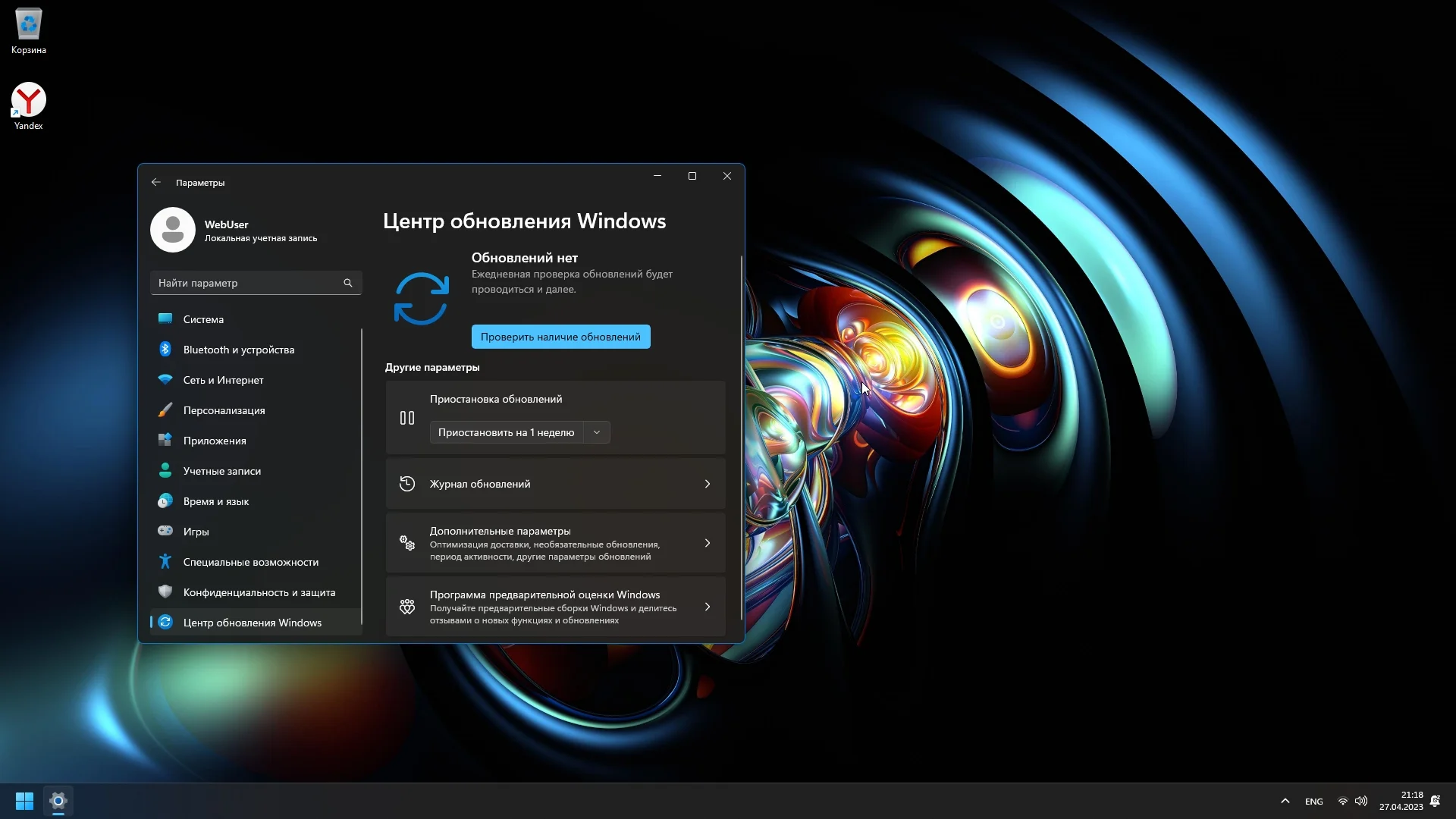Click Приостановить на 1 неделю button
Image resolution: width=1456 pixels, height=819 pixels.
pyautogui.click(x=506, y=432)
